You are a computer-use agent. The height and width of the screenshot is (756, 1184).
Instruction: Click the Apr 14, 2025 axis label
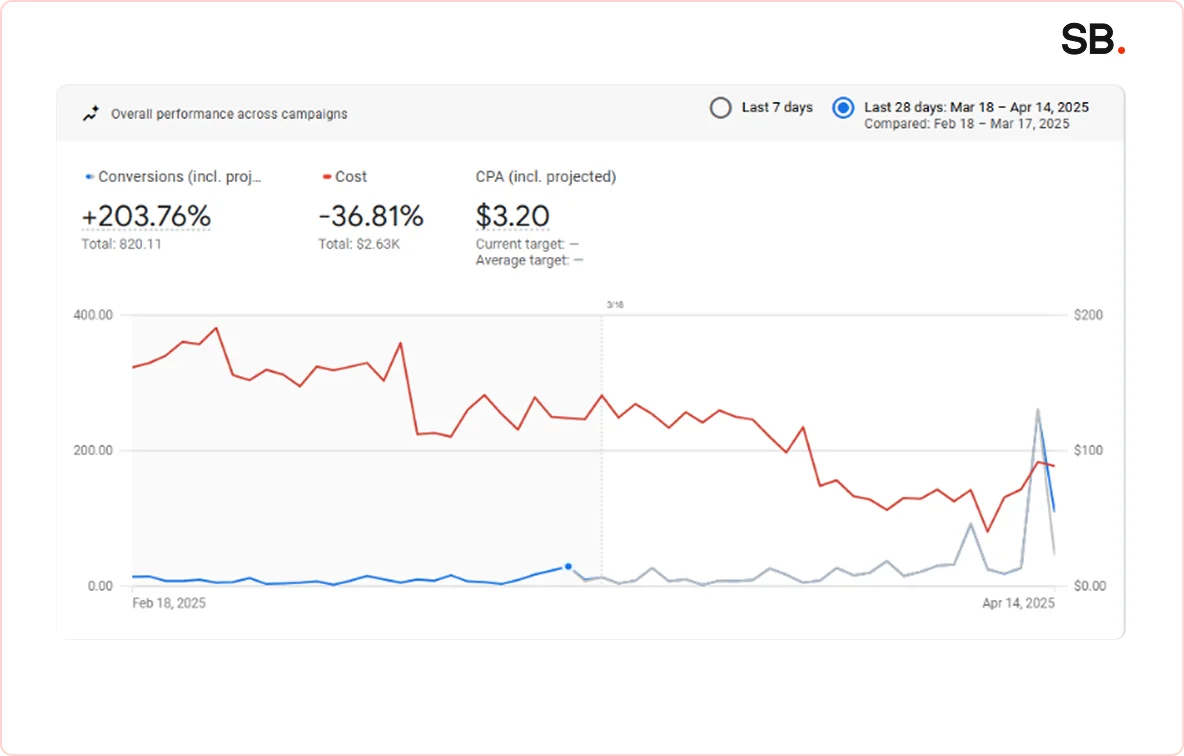(x=1018, y=603)
